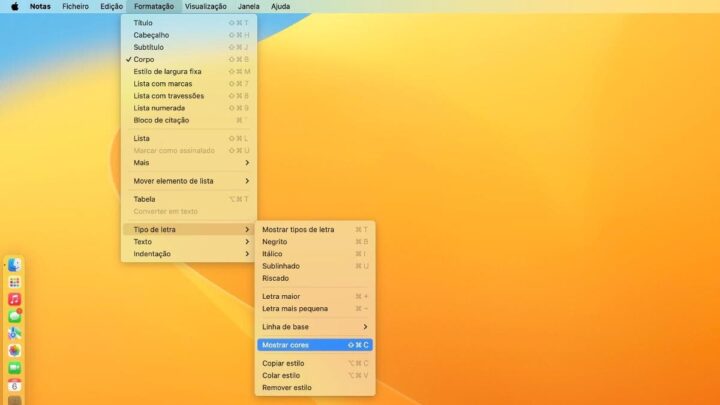Expand Mover elemento de lista submenu

[x=189, y=181]
